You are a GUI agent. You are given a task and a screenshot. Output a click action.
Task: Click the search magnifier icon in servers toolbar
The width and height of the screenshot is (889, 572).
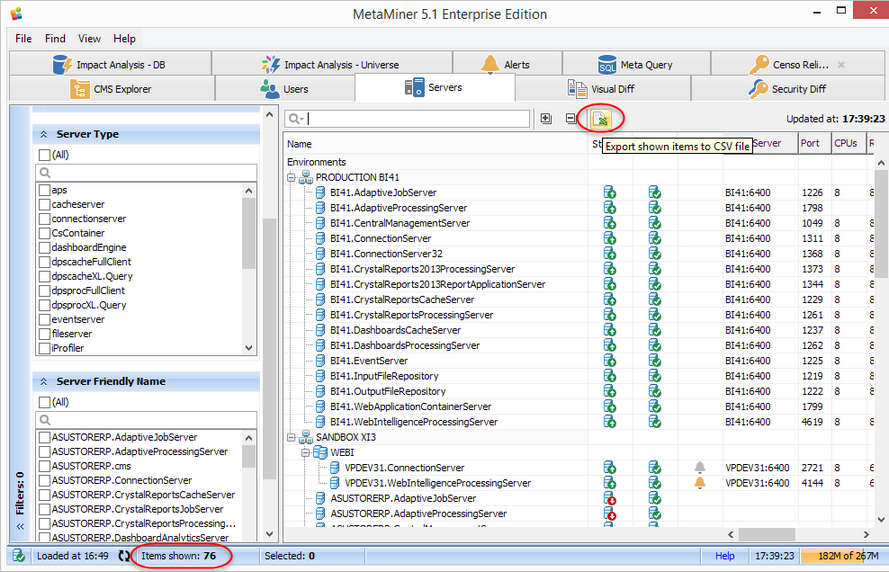(x=295, y=118)
